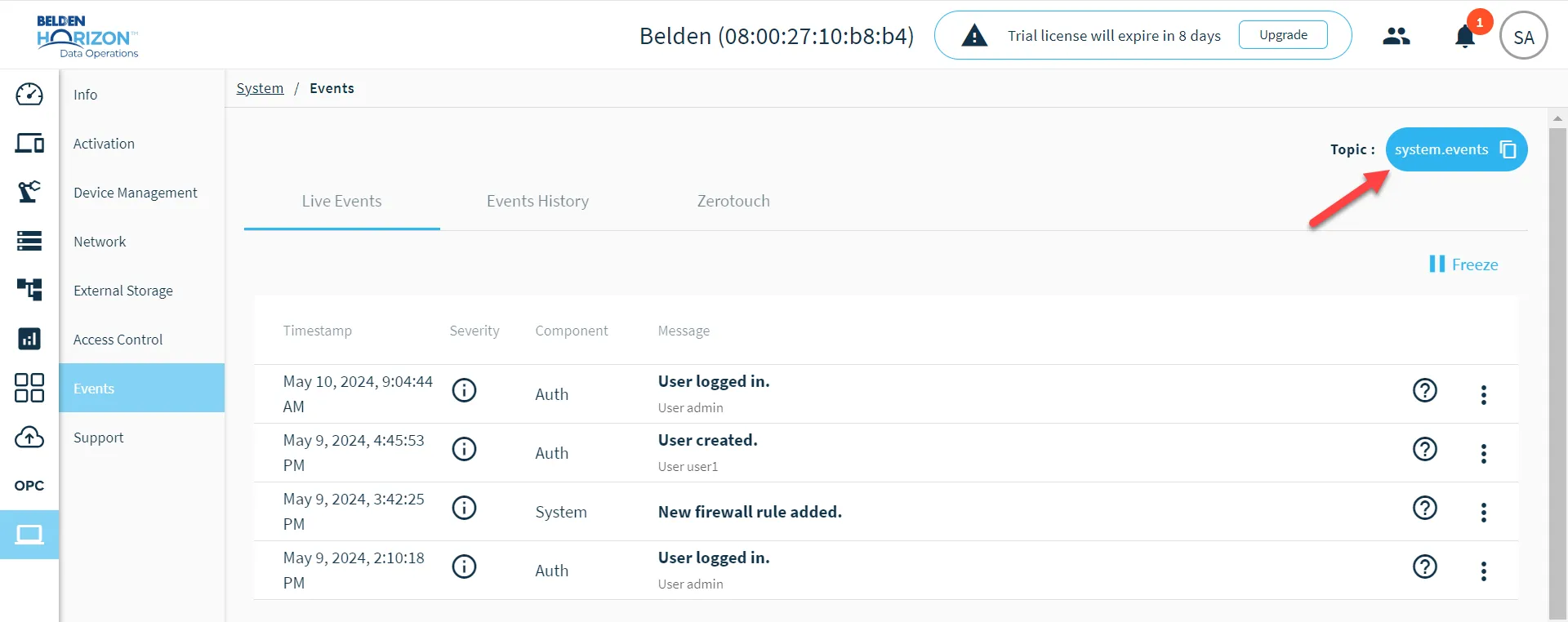The image size is (1568, 622).
Task: Open help for the 9:04:44 AM login event
Action: [x=1425, y=390]
